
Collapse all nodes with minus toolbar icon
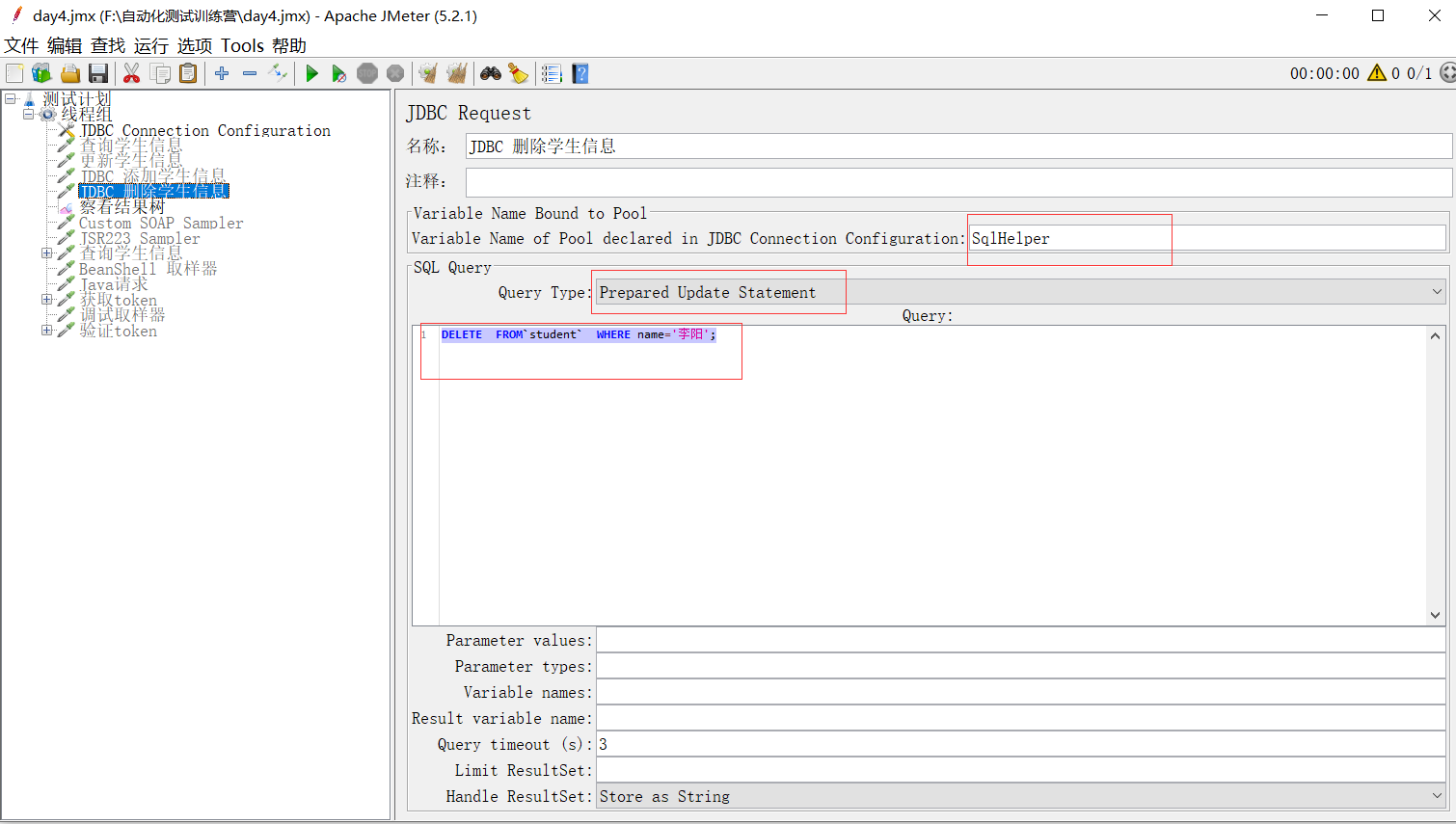(250, 73)
